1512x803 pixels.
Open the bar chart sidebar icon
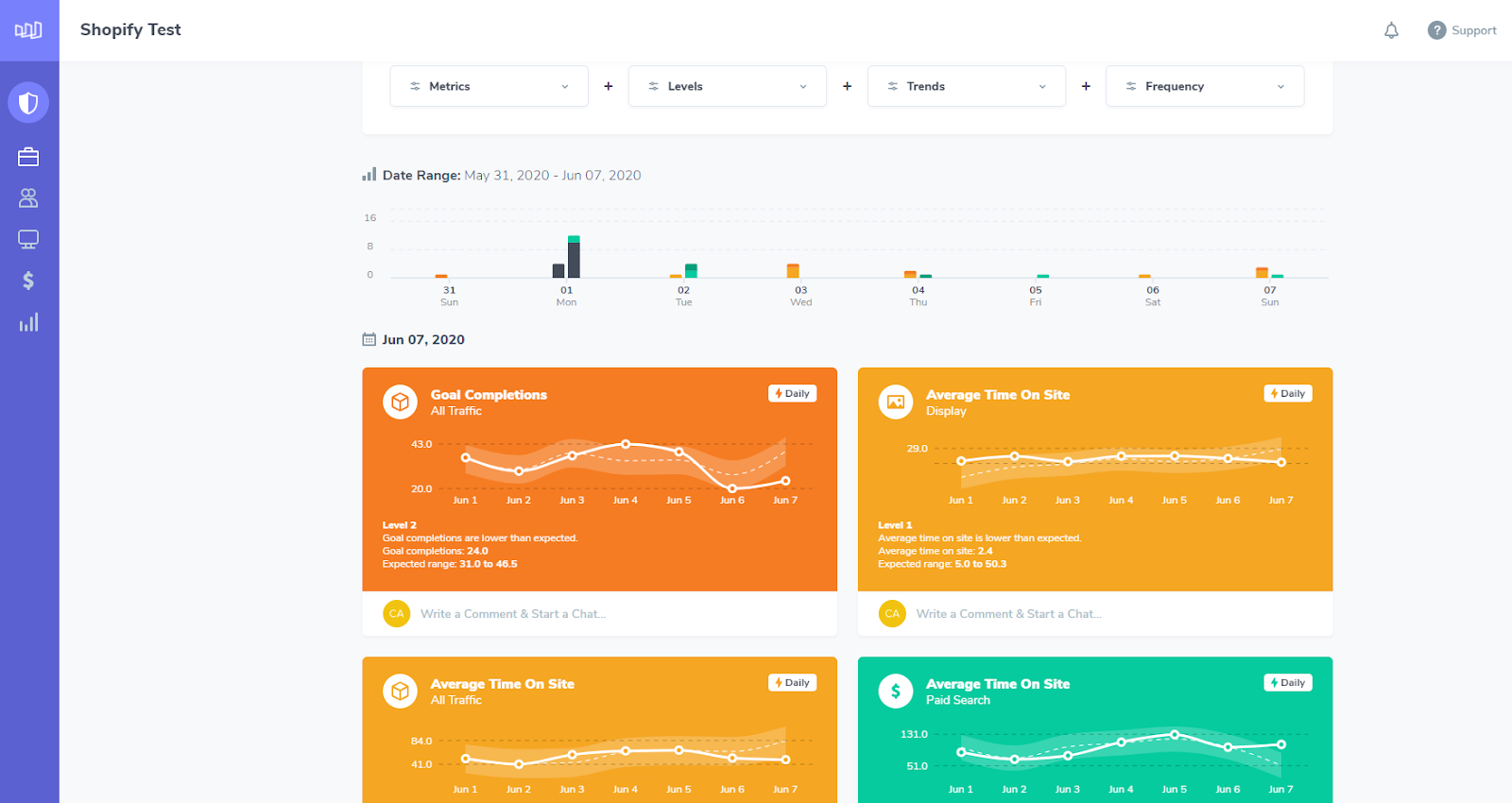coord(28,322)
